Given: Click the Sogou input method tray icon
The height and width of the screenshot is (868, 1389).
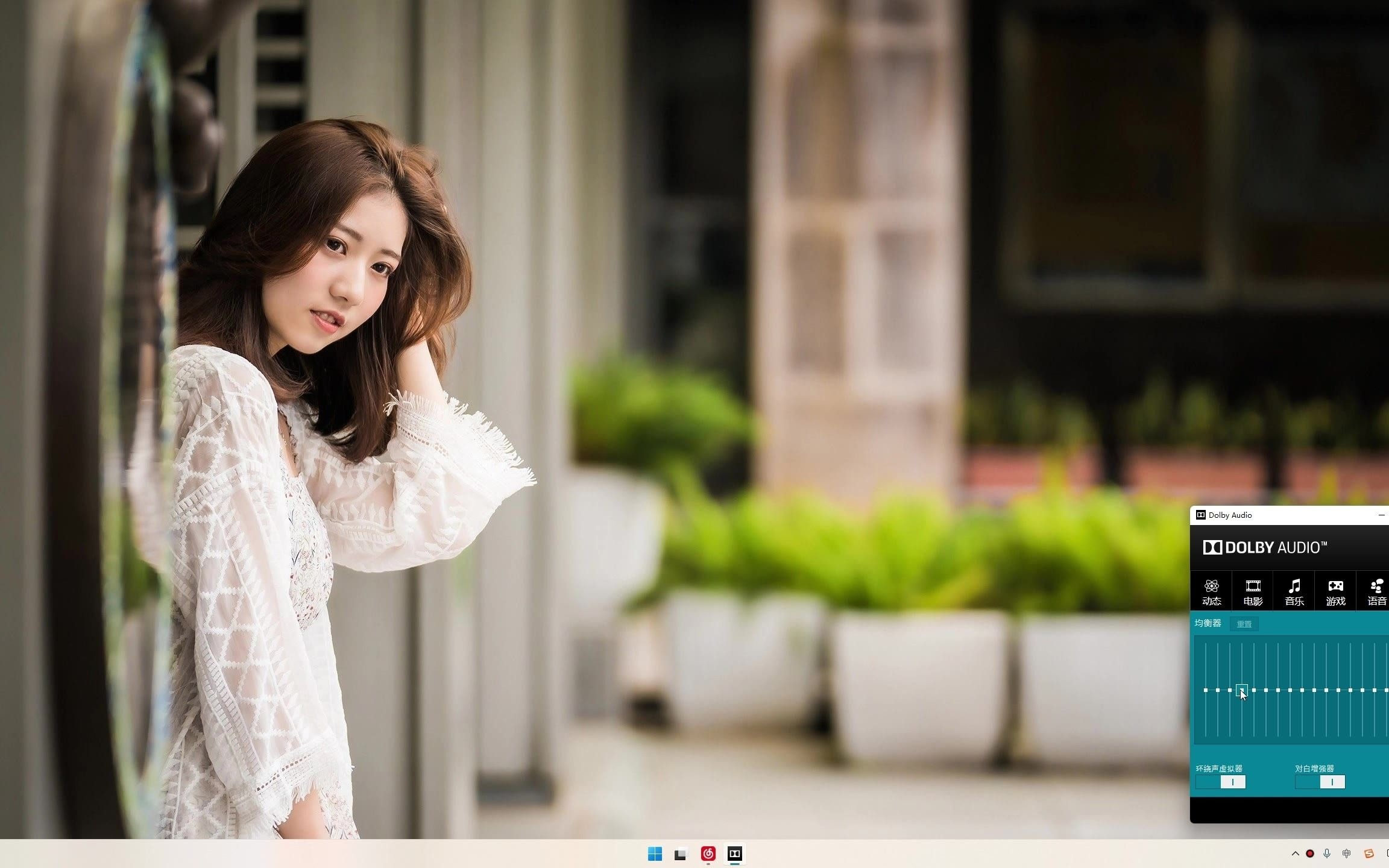Looking at the screenshot, I should [1369, 854].
